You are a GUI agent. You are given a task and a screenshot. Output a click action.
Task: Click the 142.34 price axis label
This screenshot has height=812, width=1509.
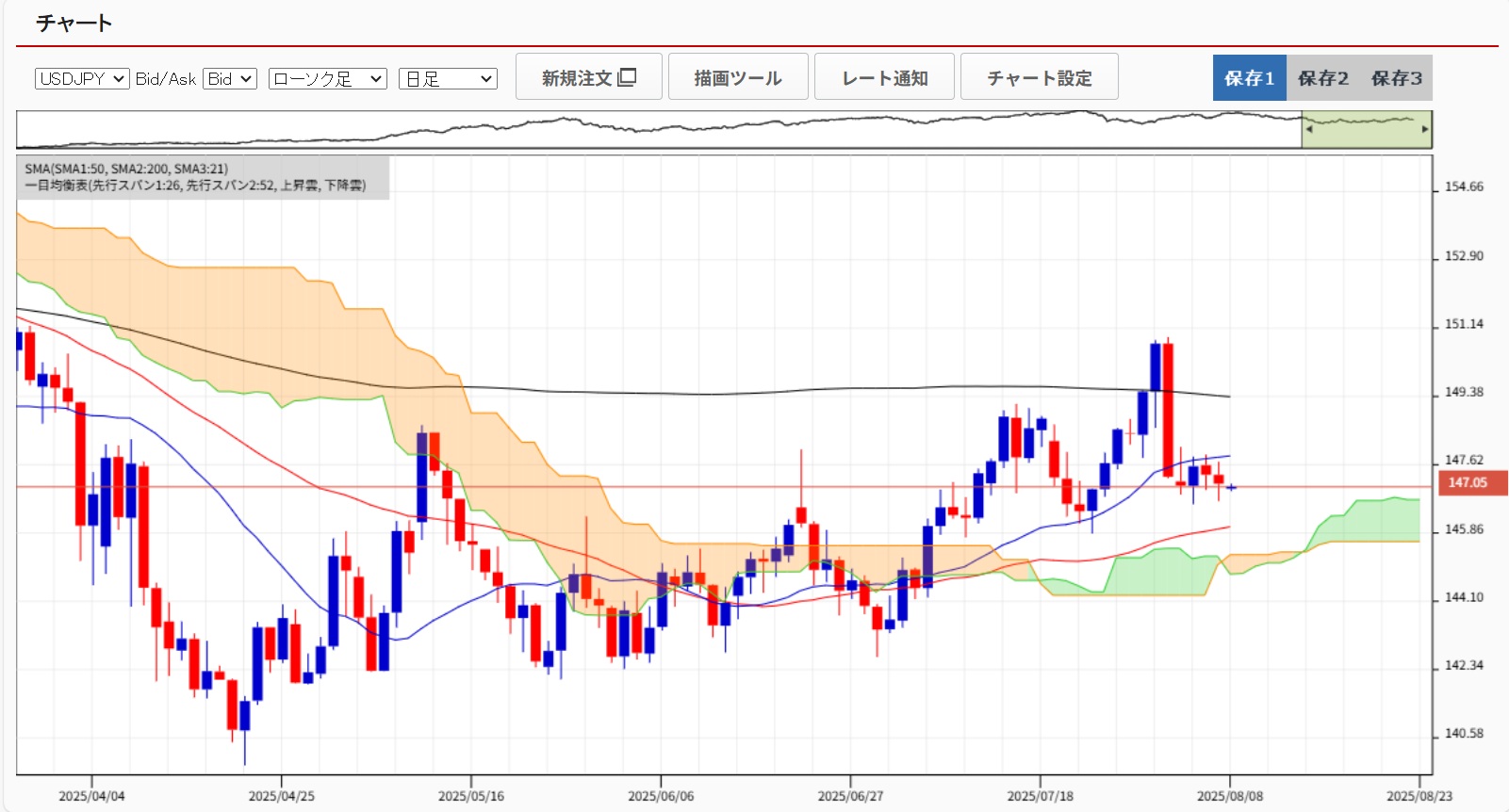coord(1464,665)
